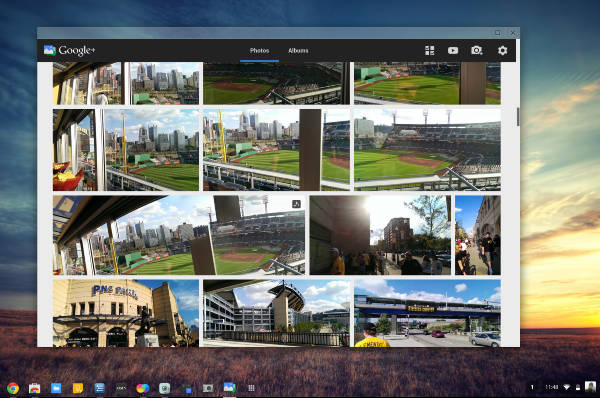This screenshot has height=398, width=600.
Task: Open the gray rounded-square shelf icon
Action: [165, 388]
